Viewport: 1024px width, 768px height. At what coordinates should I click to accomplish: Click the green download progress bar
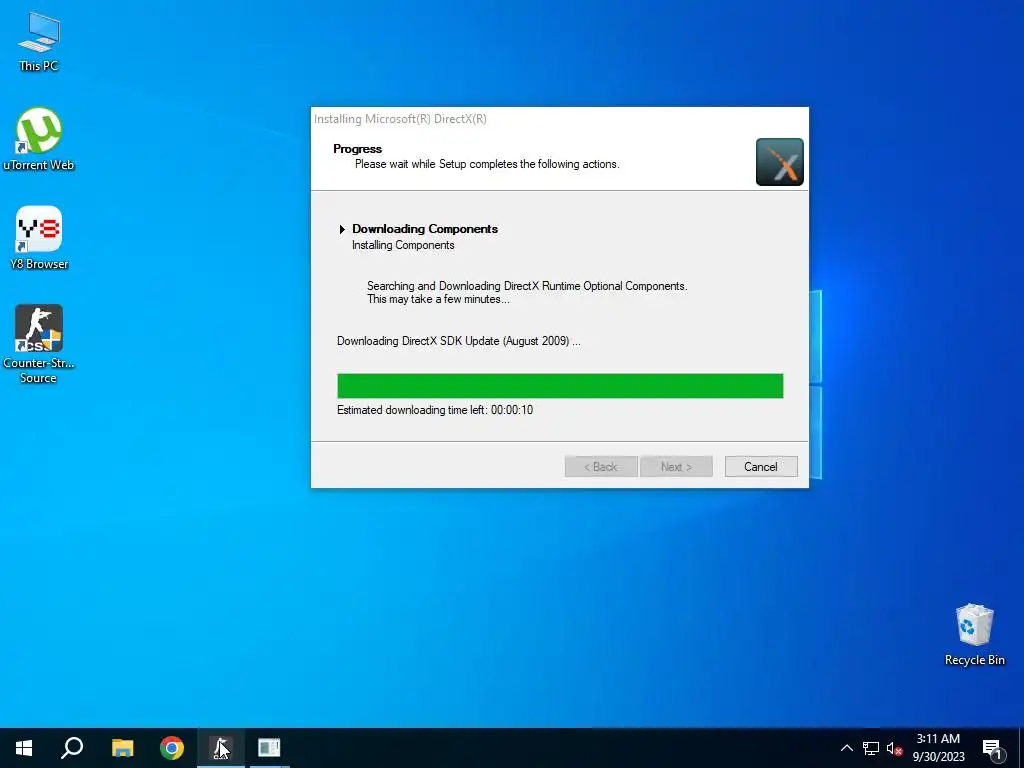click(x=560, y=386)
